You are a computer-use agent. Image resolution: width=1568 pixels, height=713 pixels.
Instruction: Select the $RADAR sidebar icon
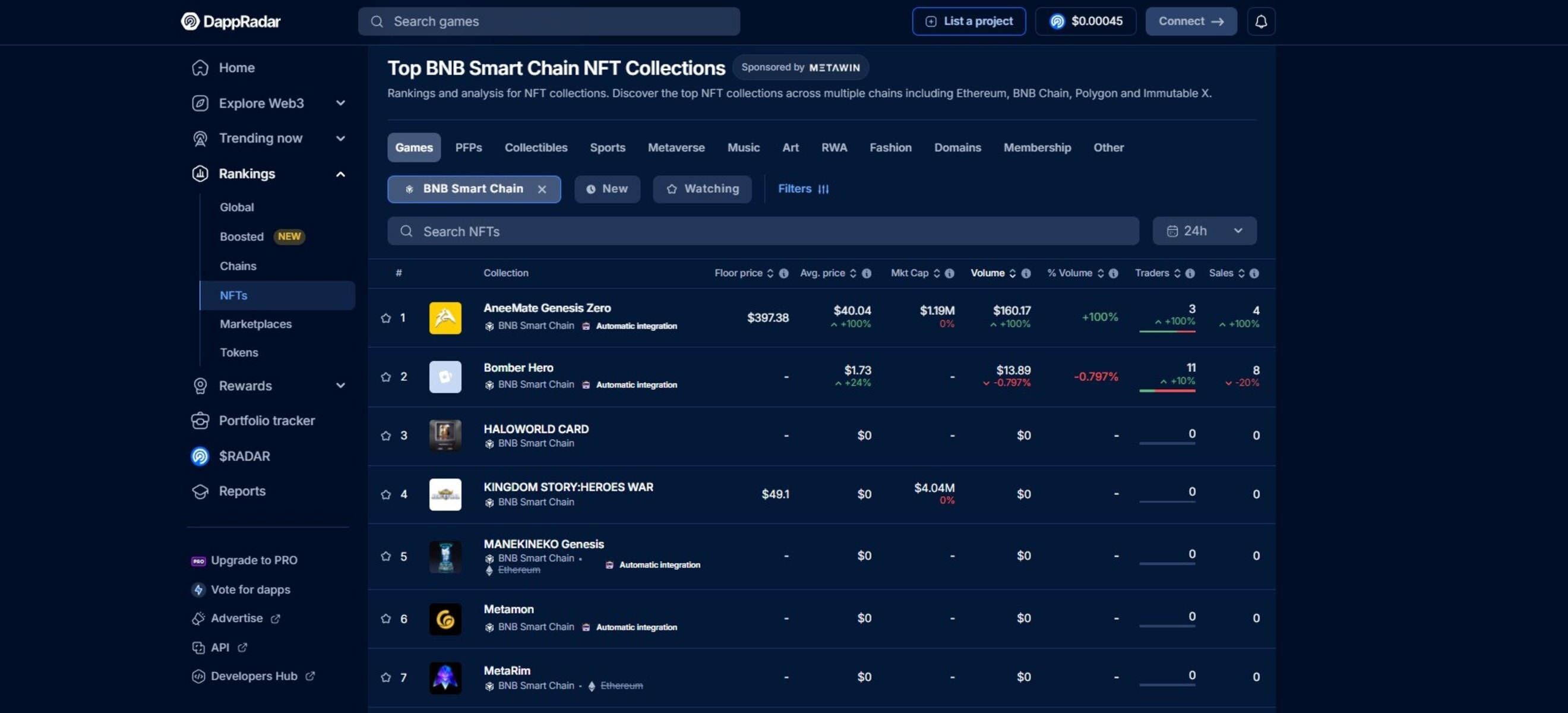click(200, 456)
